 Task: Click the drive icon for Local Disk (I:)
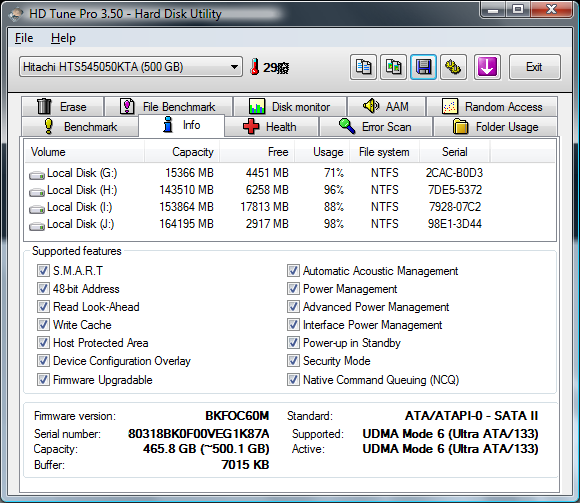[37, 209]
